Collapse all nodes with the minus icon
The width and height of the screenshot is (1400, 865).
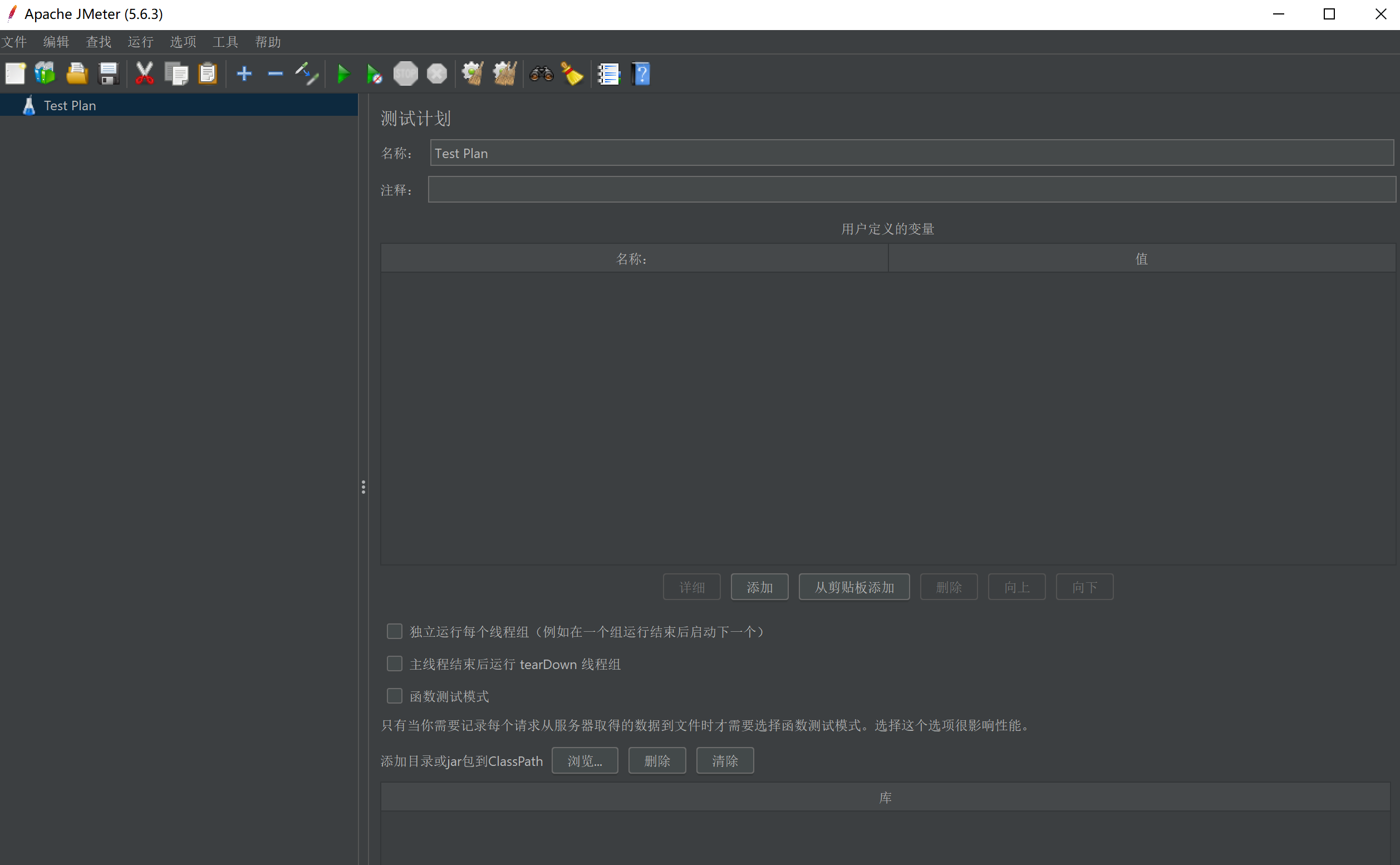pos(275,74)
